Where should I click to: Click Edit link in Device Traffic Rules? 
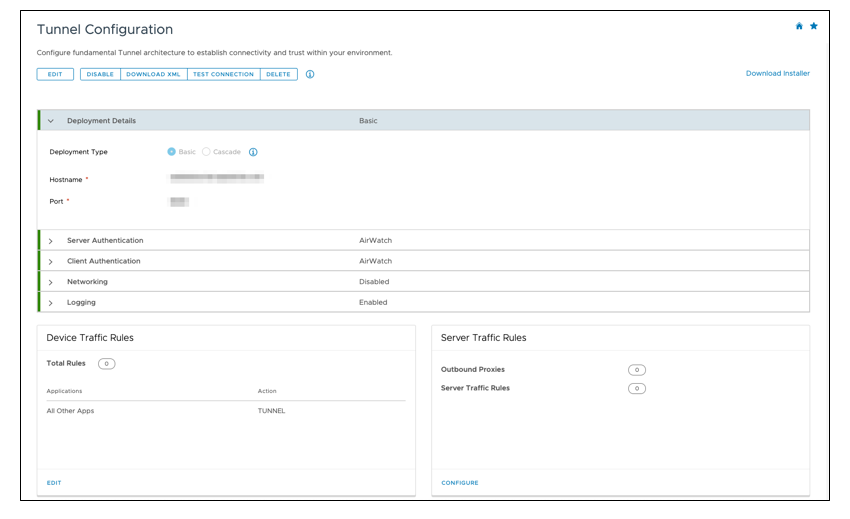[54, 483]
